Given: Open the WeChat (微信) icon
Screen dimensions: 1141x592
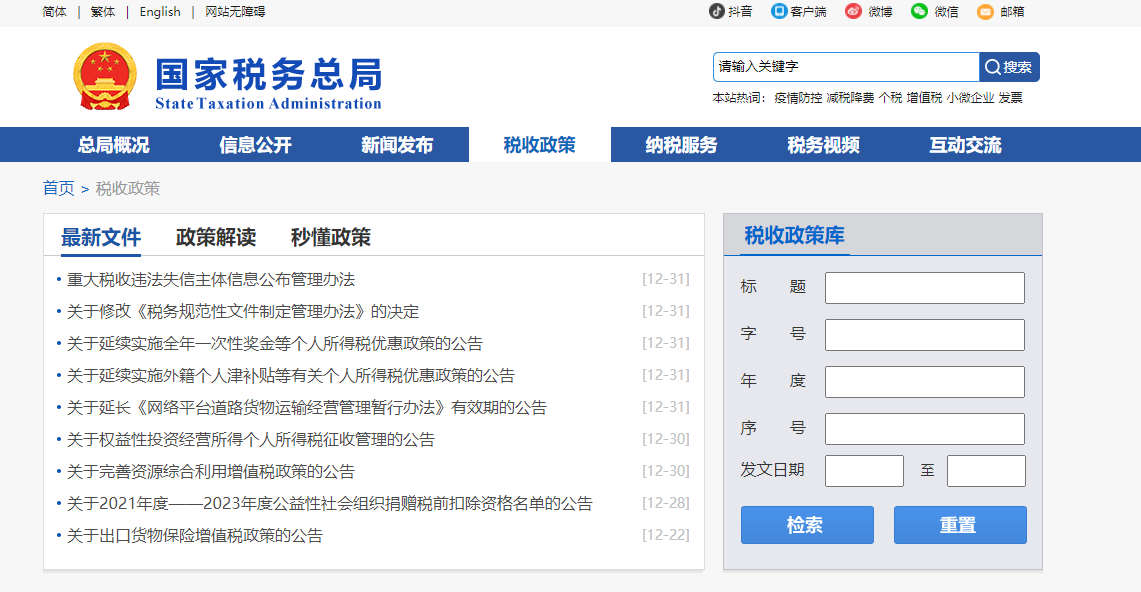Looking at the screenshot, I should point(921,12).
